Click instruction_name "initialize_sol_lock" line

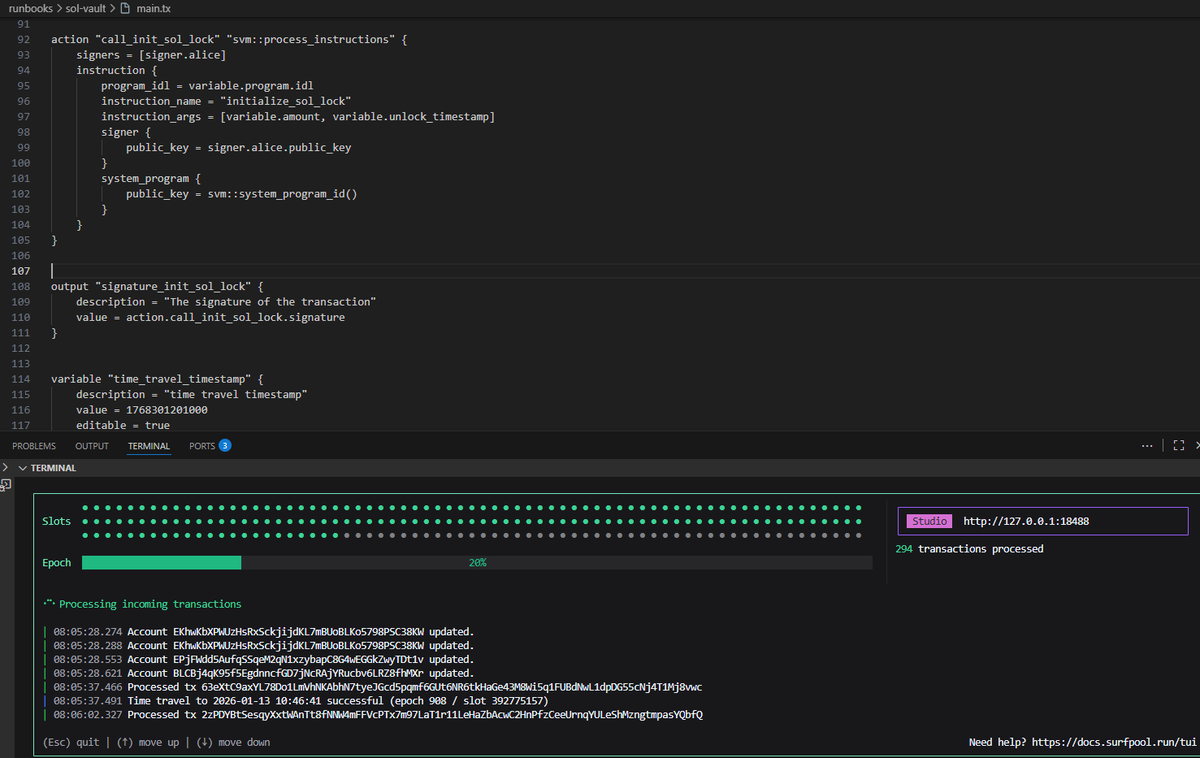click(225, 101)
